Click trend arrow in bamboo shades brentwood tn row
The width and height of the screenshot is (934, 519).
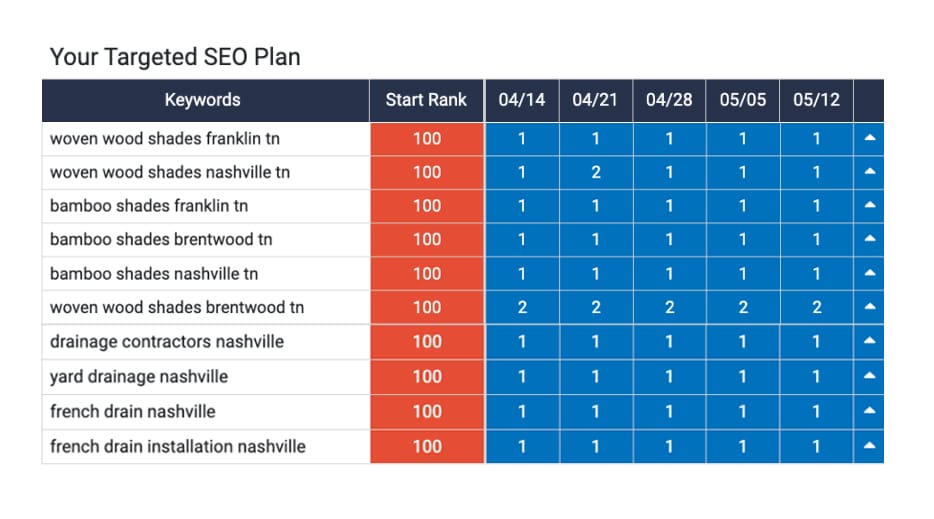(869, 240)
